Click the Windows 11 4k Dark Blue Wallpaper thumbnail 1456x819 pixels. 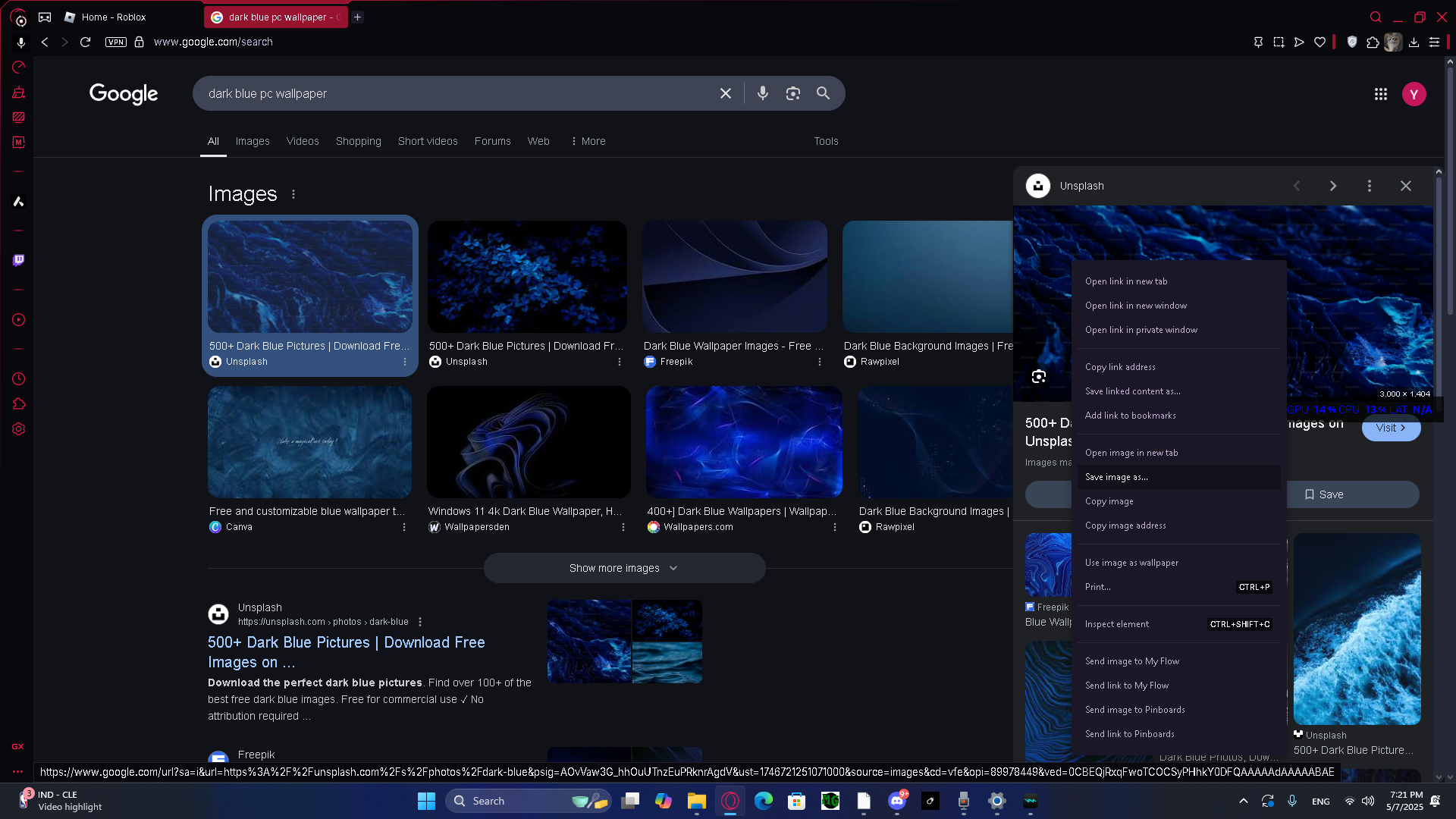[x=528, y=441]
